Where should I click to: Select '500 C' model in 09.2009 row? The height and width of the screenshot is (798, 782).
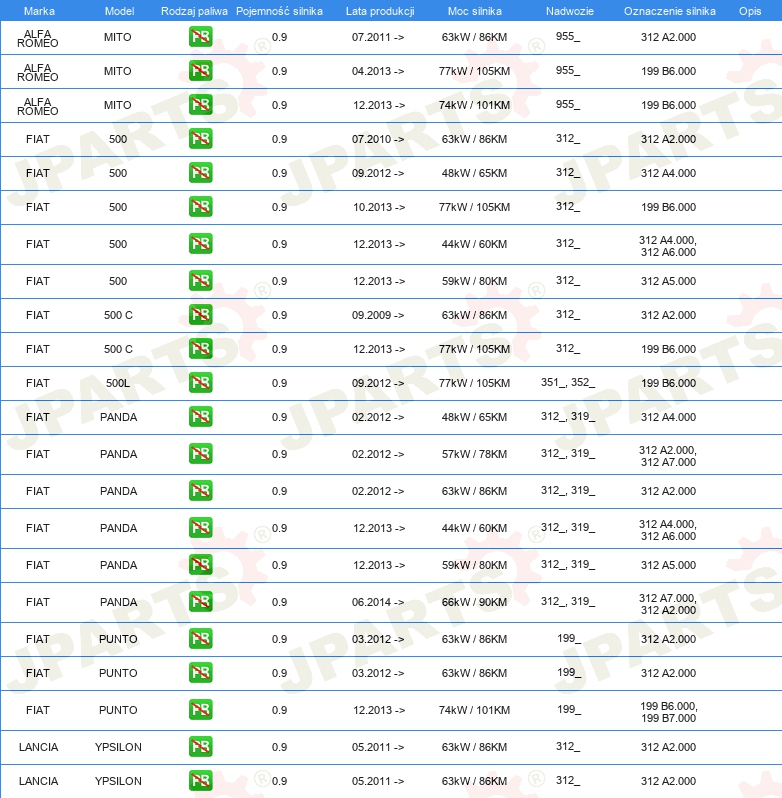[x=118, y=315]
